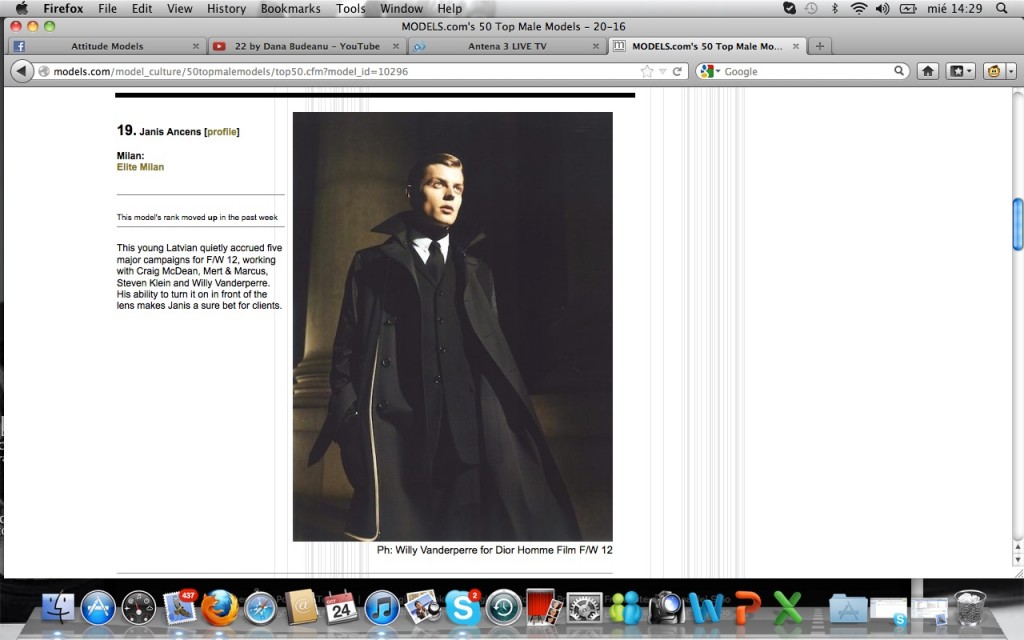
Task: Expand the Google search engine selector
Action: [708, 71]
